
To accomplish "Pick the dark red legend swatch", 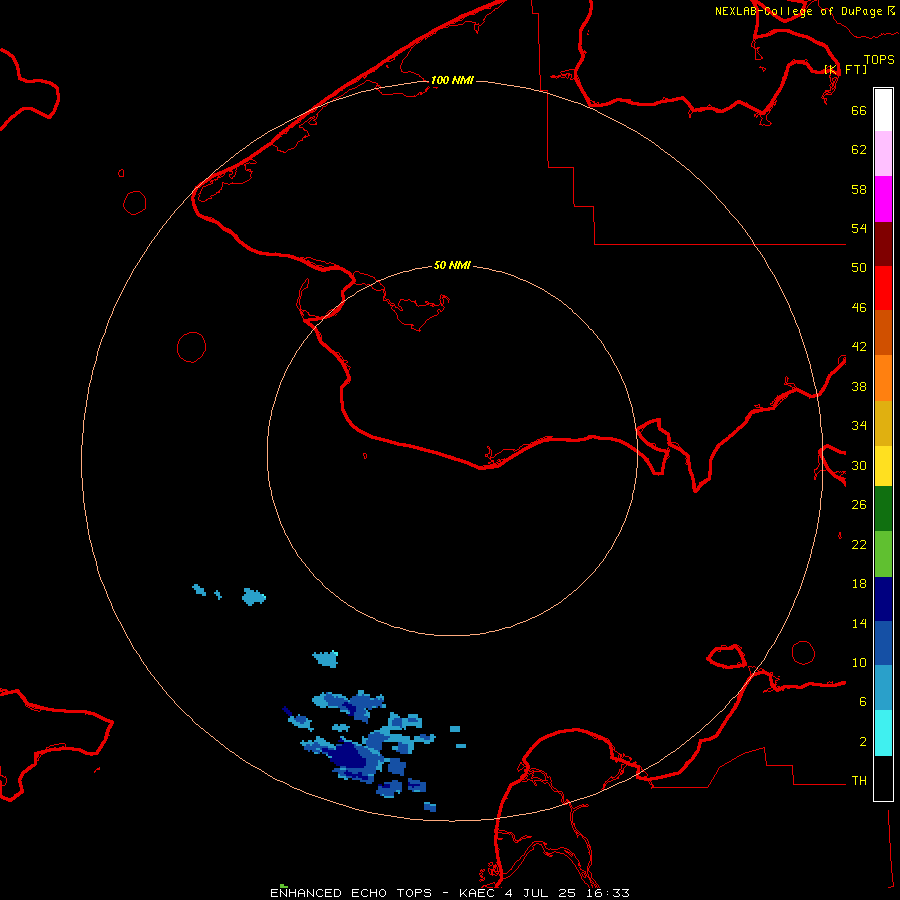I will coord(883,244).
